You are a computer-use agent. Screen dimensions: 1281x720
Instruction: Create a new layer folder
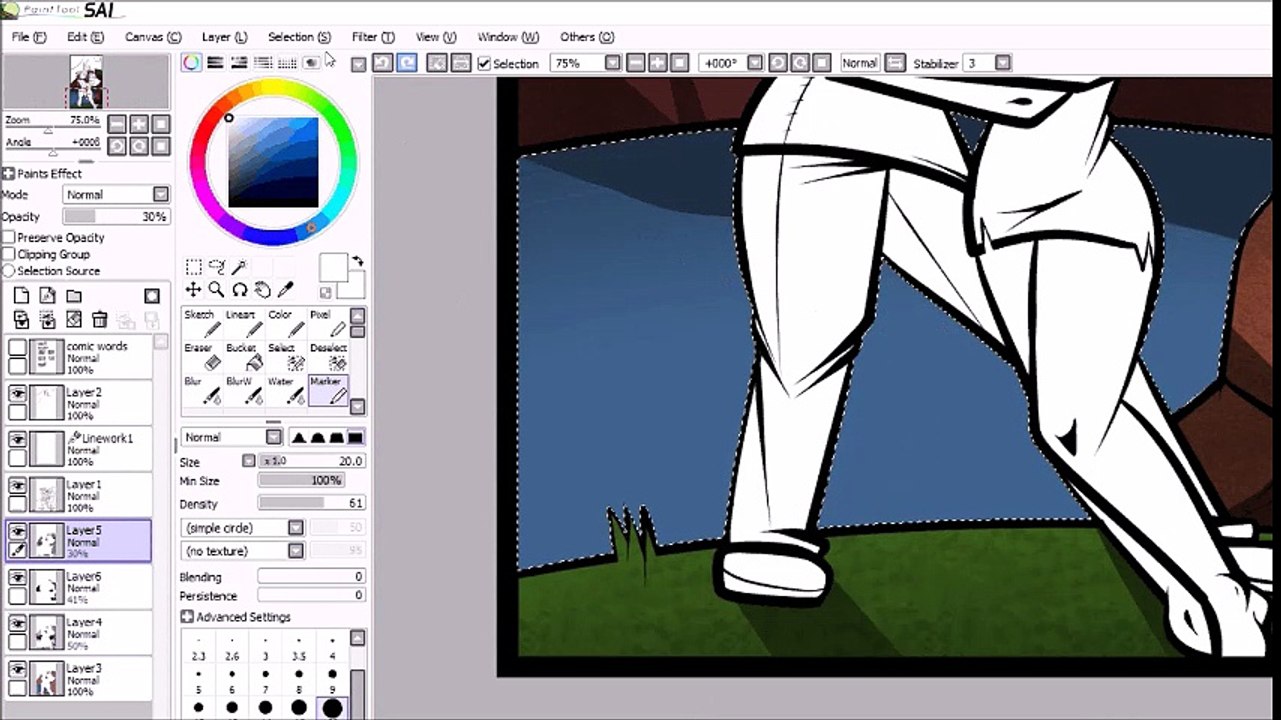point(74,296)
